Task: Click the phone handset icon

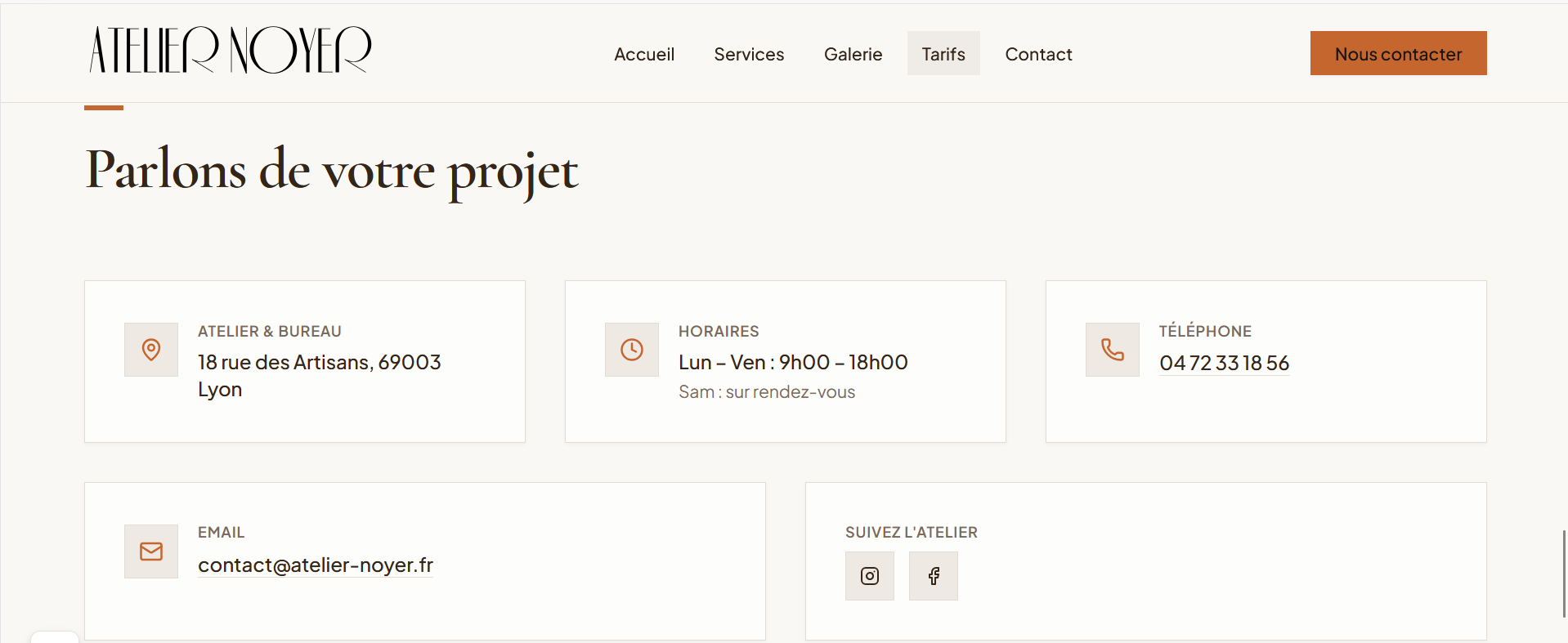Action: (1113, 350)
